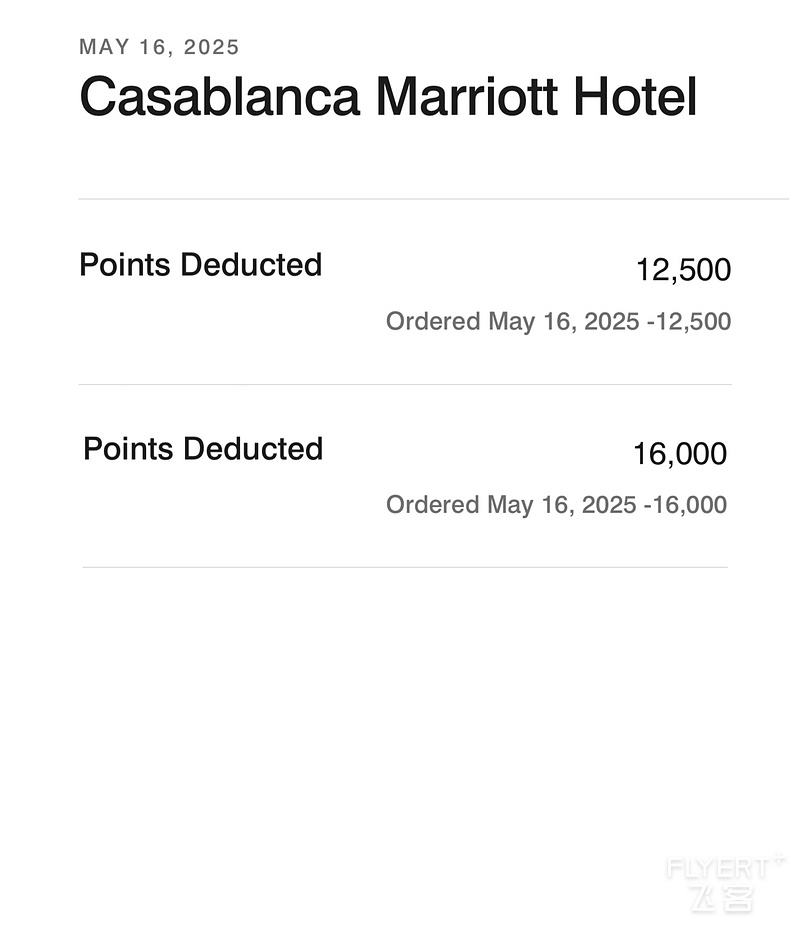Image resolution: width=800 pixels, height=927 pixels.
Task: Open the Ordered May 16, 2025 -16,000 detail
Action: 556,504
